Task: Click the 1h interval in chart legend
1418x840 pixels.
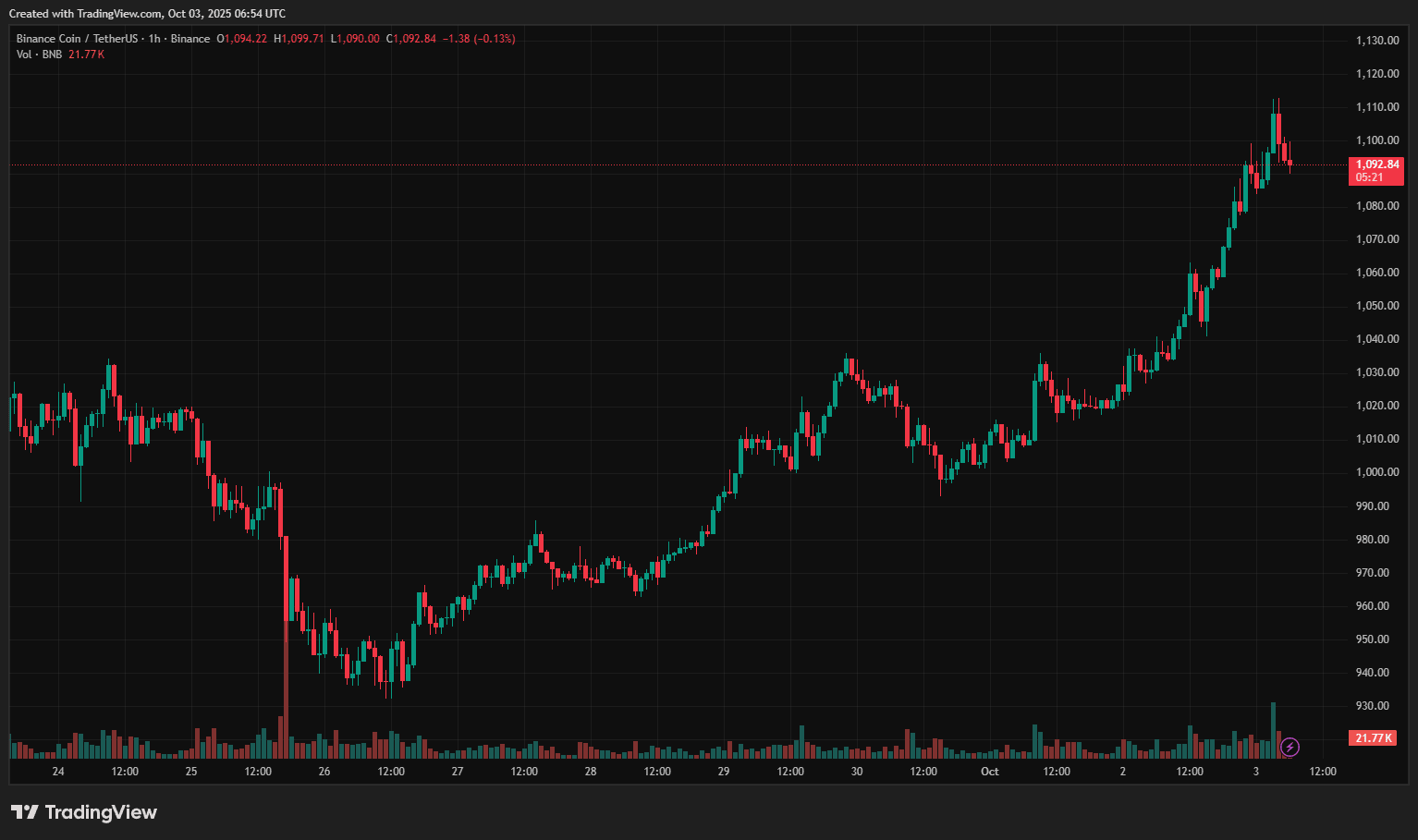Action: (x=154, y=39)
